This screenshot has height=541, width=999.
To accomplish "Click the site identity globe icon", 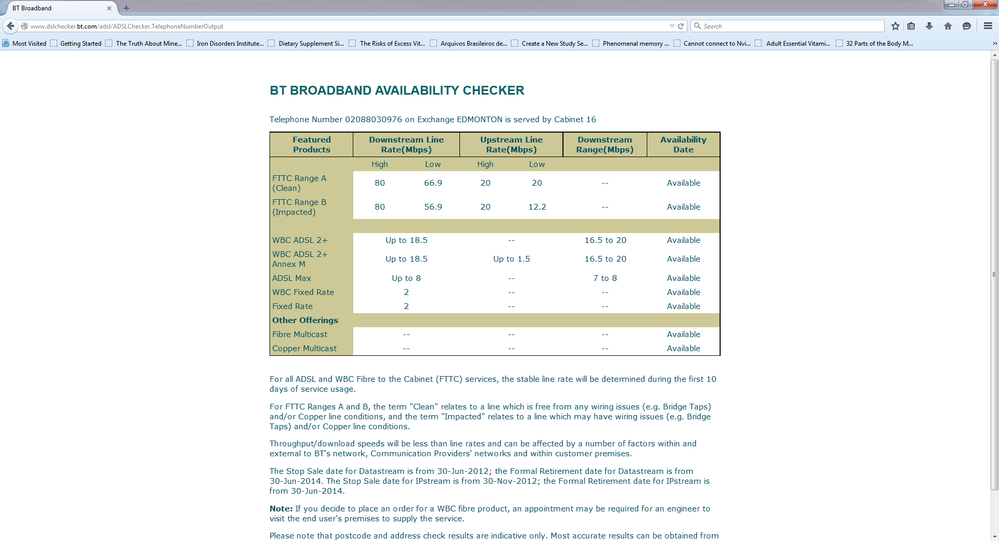I will click(24, 26).
